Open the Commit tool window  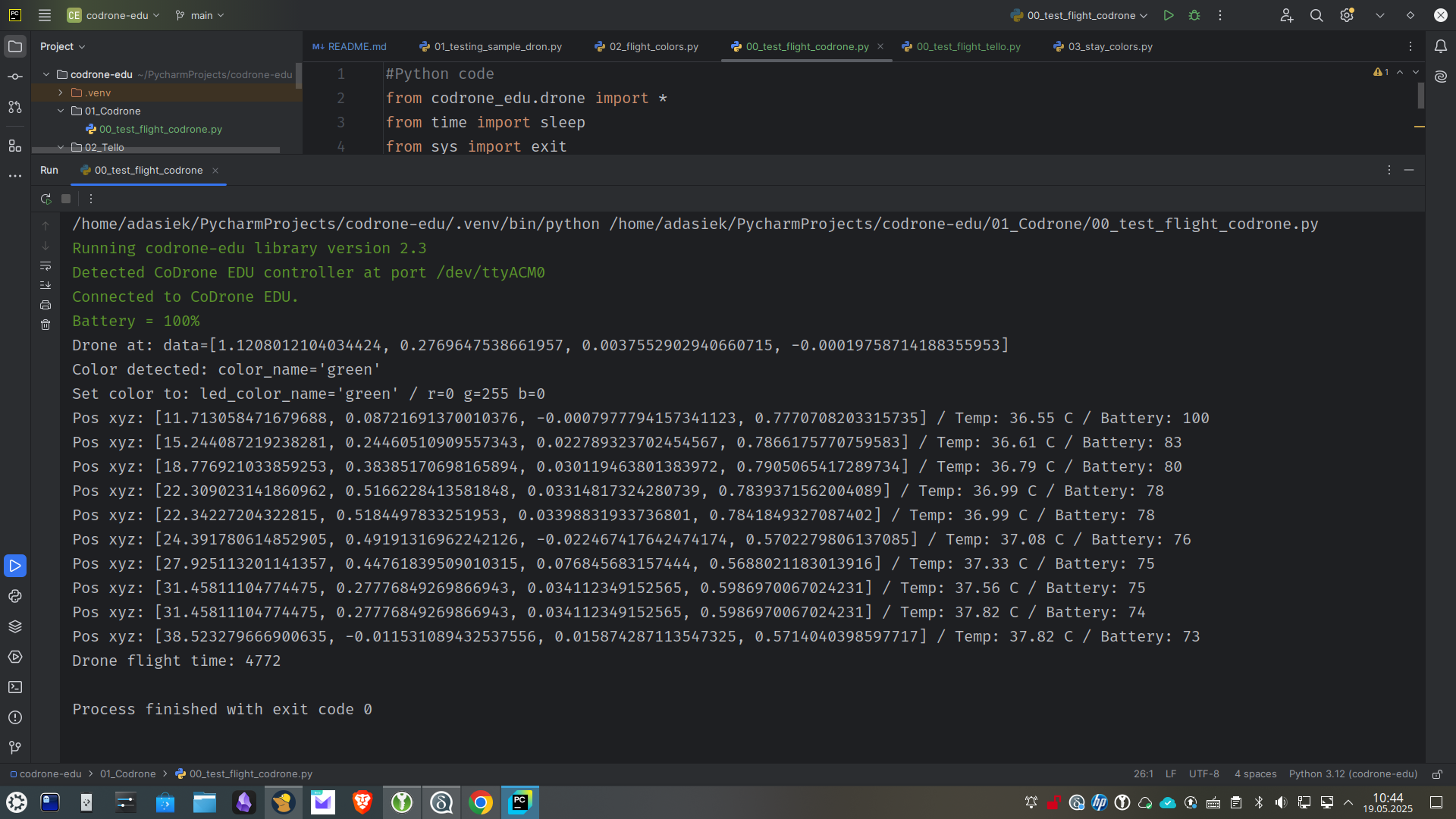(15, 77)
